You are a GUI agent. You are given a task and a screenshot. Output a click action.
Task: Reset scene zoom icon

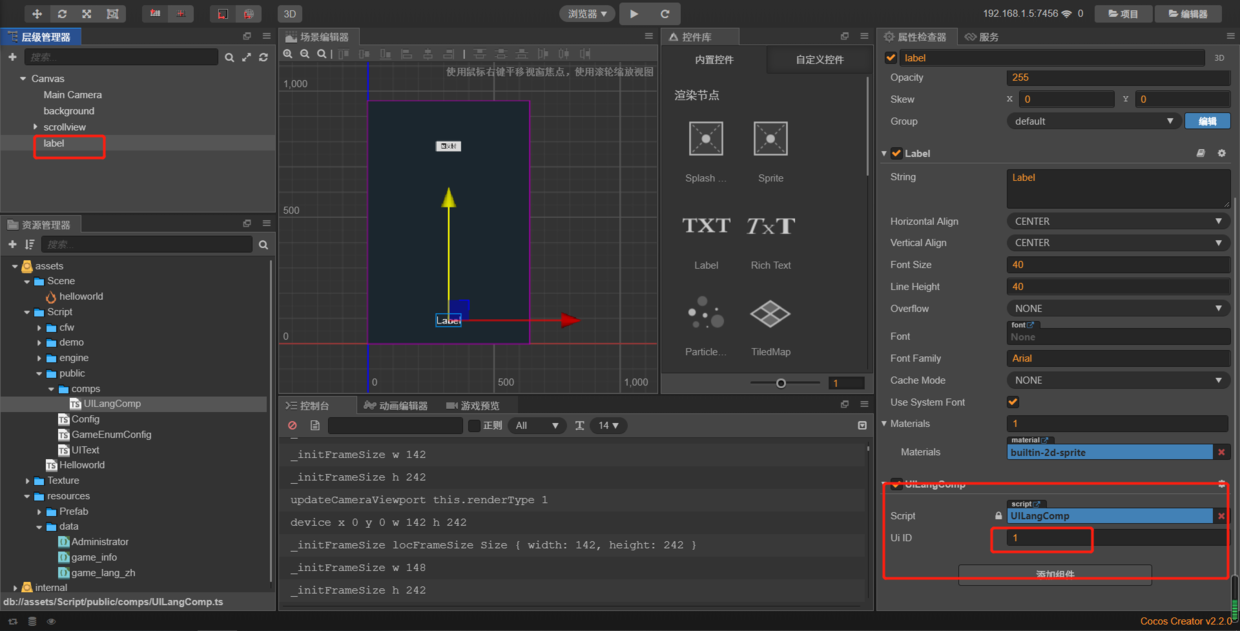coord(323,54)
